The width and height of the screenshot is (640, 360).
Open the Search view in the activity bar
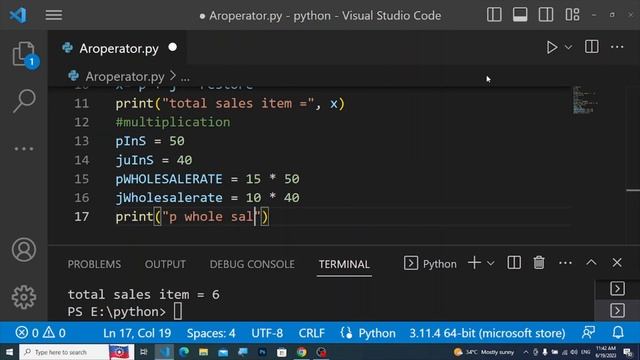coord(24,101)
